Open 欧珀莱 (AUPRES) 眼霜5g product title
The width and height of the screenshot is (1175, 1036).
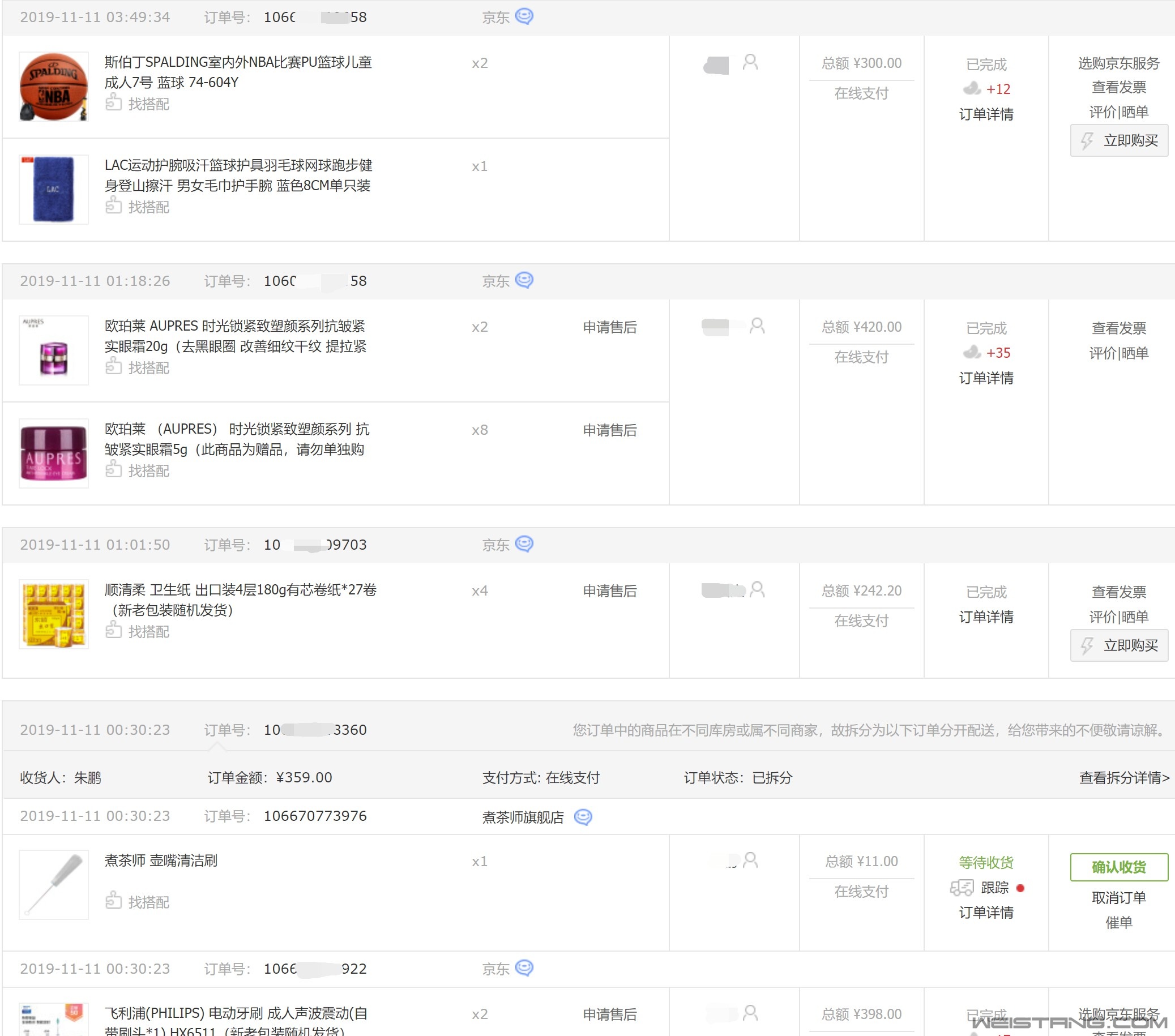click(237, 438)
